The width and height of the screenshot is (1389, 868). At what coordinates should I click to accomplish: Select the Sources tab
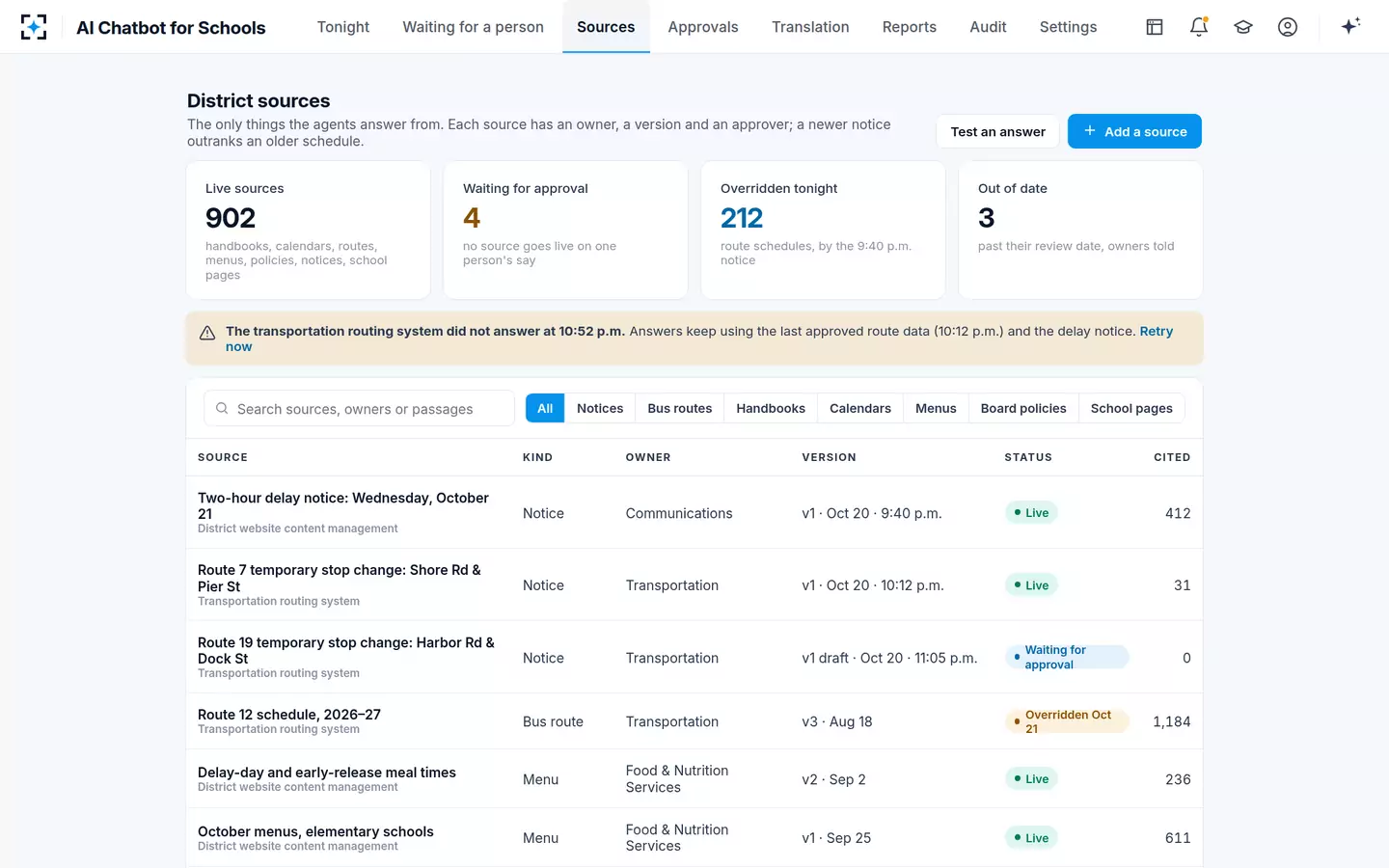click(606, 27)
